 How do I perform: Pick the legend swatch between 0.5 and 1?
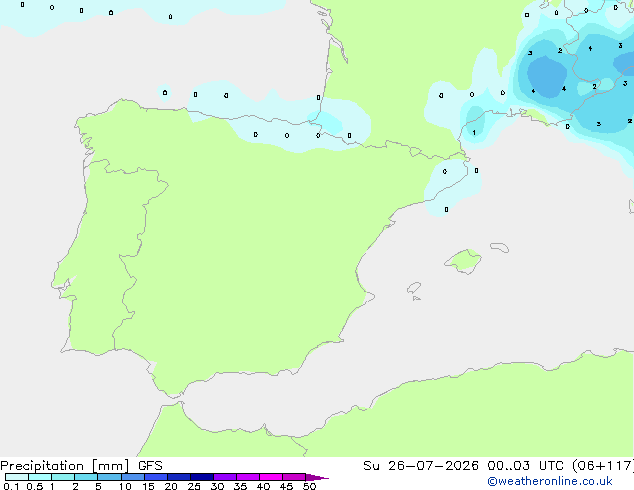pos(40,477)
